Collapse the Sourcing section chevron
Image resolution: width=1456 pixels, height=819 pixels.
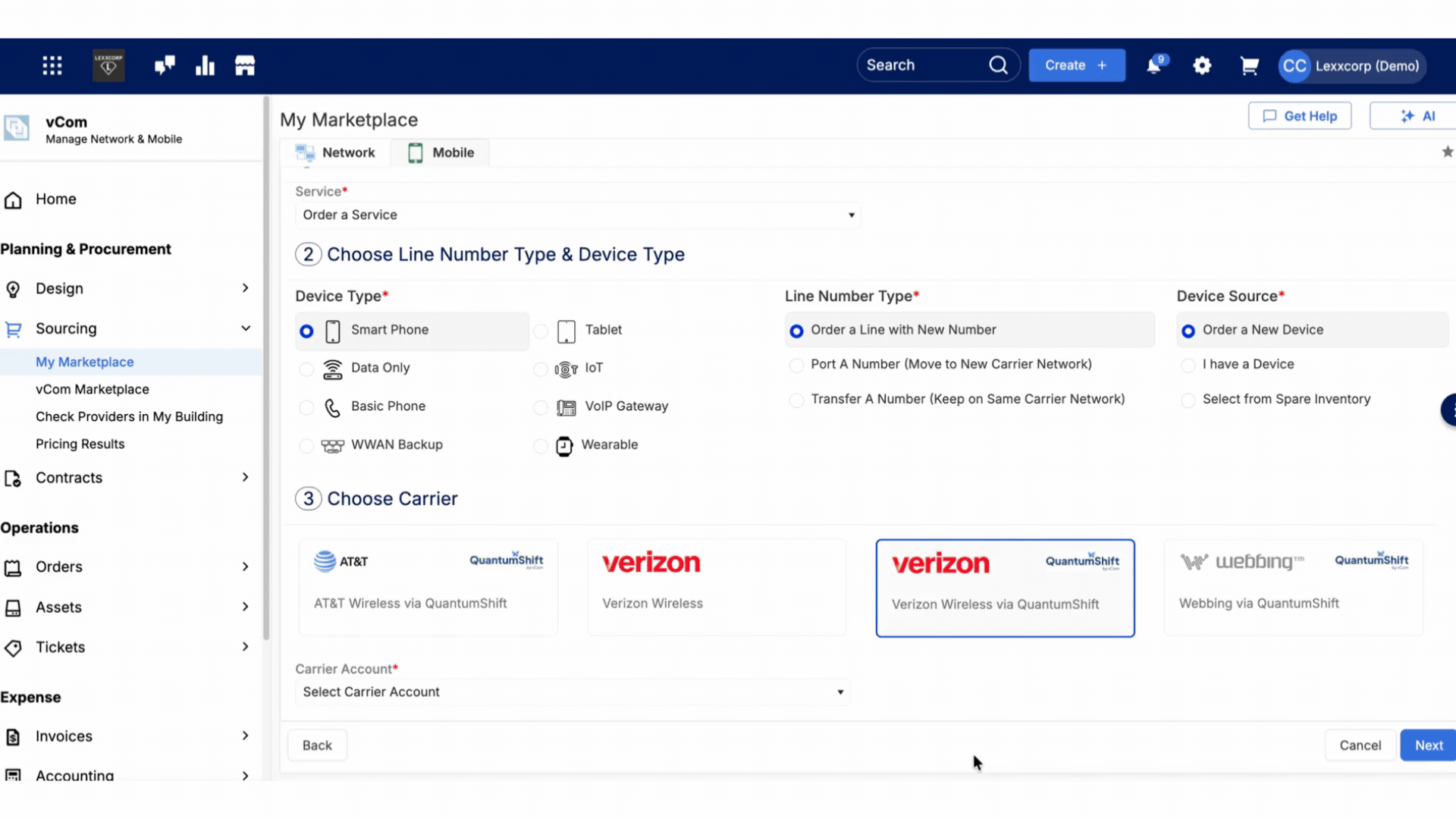pos(246,328)
